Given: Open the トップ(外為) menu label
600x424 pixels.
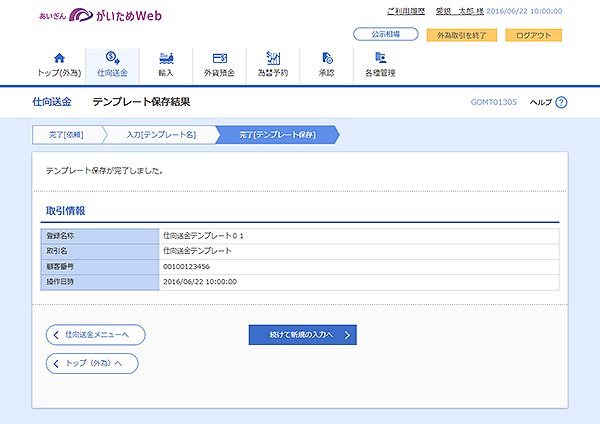Looking at the screenshot, I should [x=59, y=73].
